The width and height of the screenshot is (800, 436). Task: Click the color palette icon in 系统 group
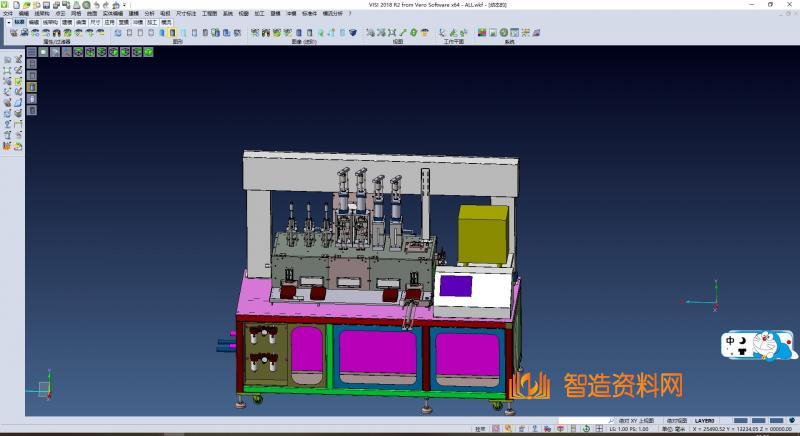click(482, 33)
